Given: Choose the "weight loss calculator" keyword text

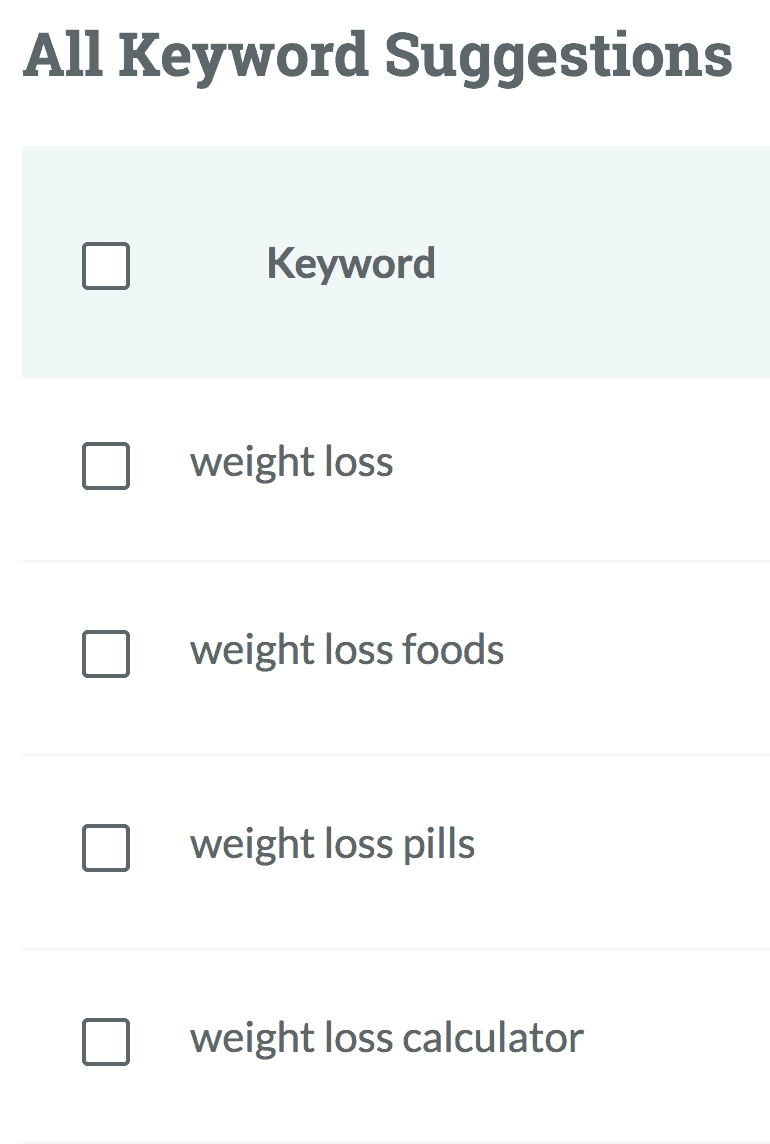Looking at the screenshot, I should tap(387, 1038).
